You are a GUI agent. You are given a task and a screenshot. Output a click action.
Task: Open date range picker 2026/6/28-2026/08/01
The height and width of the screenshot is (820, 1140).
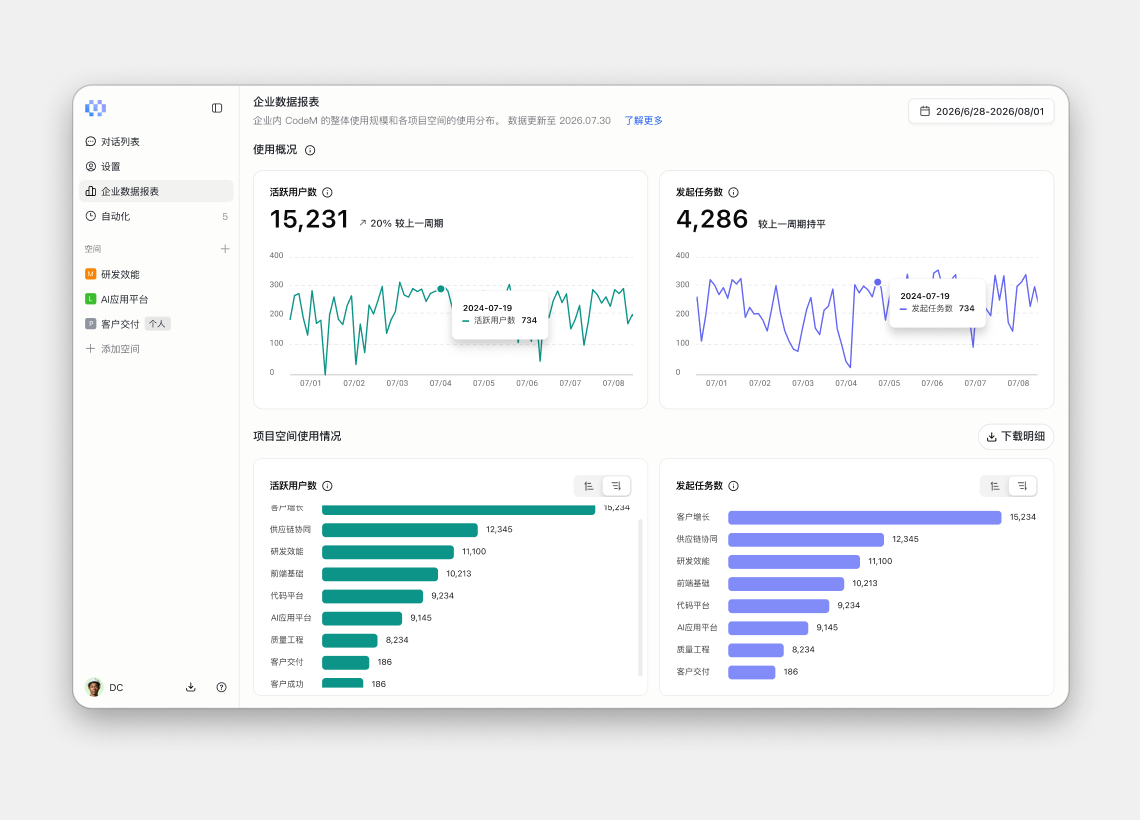click(x=981, y=111)
